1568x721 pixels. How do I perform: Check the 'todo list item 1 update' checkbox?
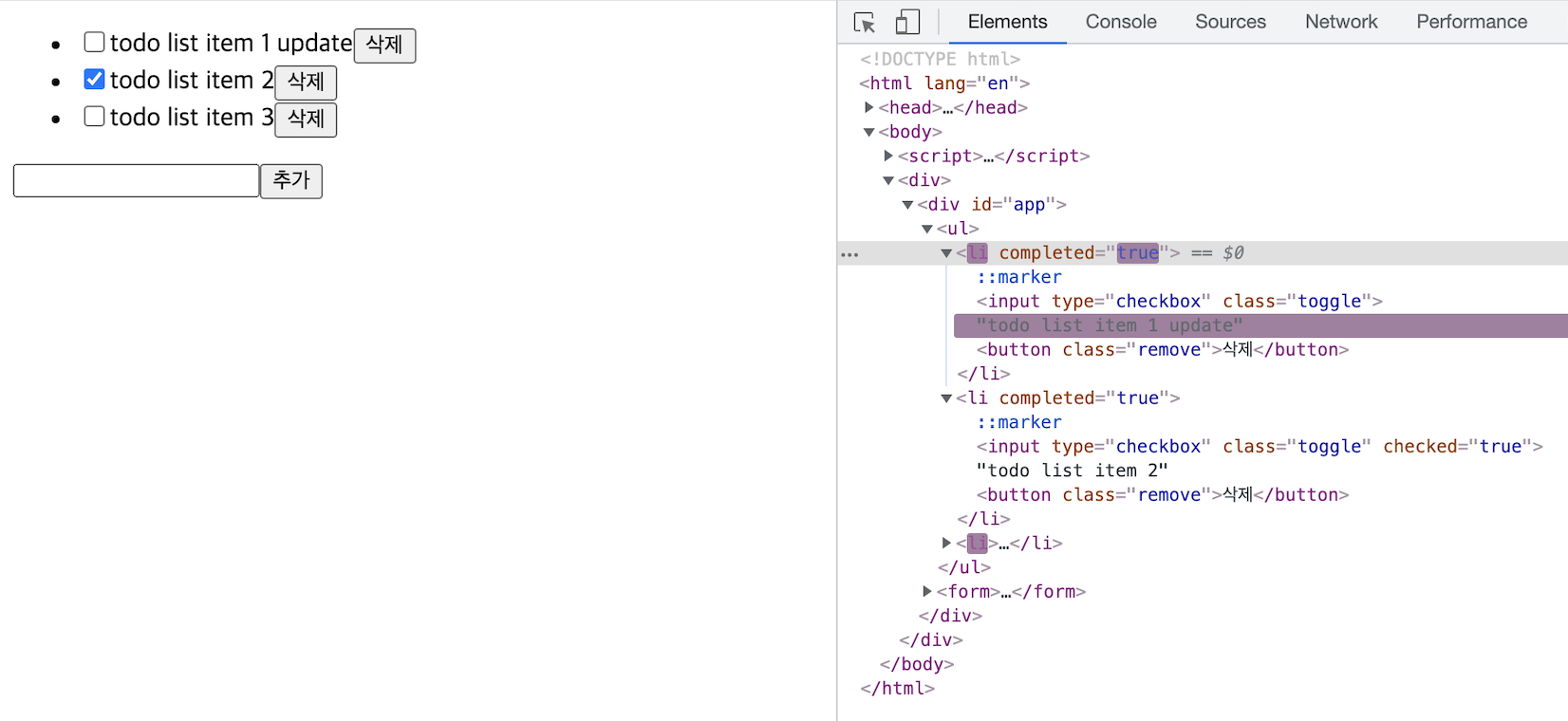pos(94,42)
